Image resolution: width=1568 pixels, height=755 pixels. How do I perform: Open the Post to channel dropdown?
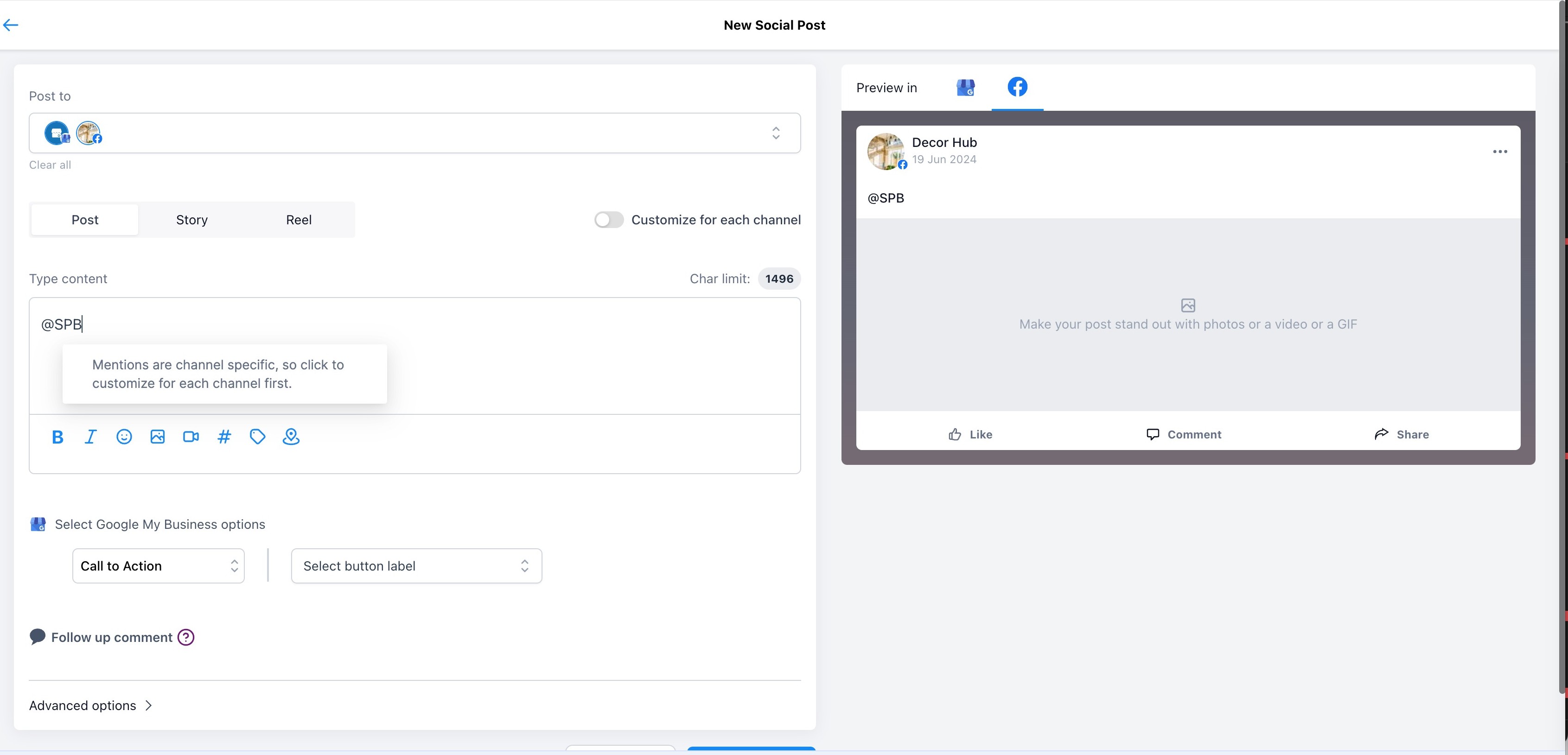point(776,133)
